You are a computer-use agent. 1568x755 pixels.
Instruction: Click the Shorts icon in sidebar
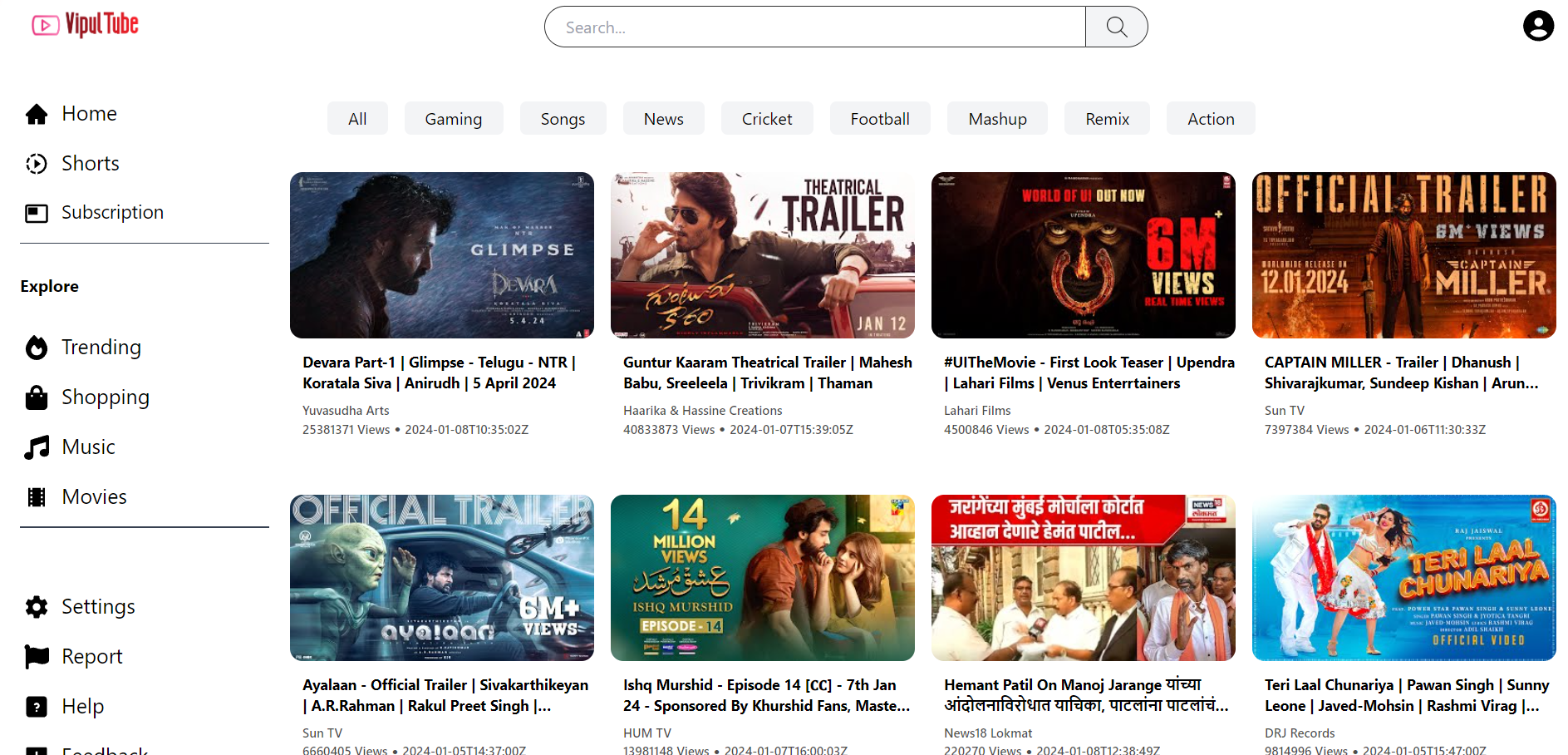(x=37, y=164)
